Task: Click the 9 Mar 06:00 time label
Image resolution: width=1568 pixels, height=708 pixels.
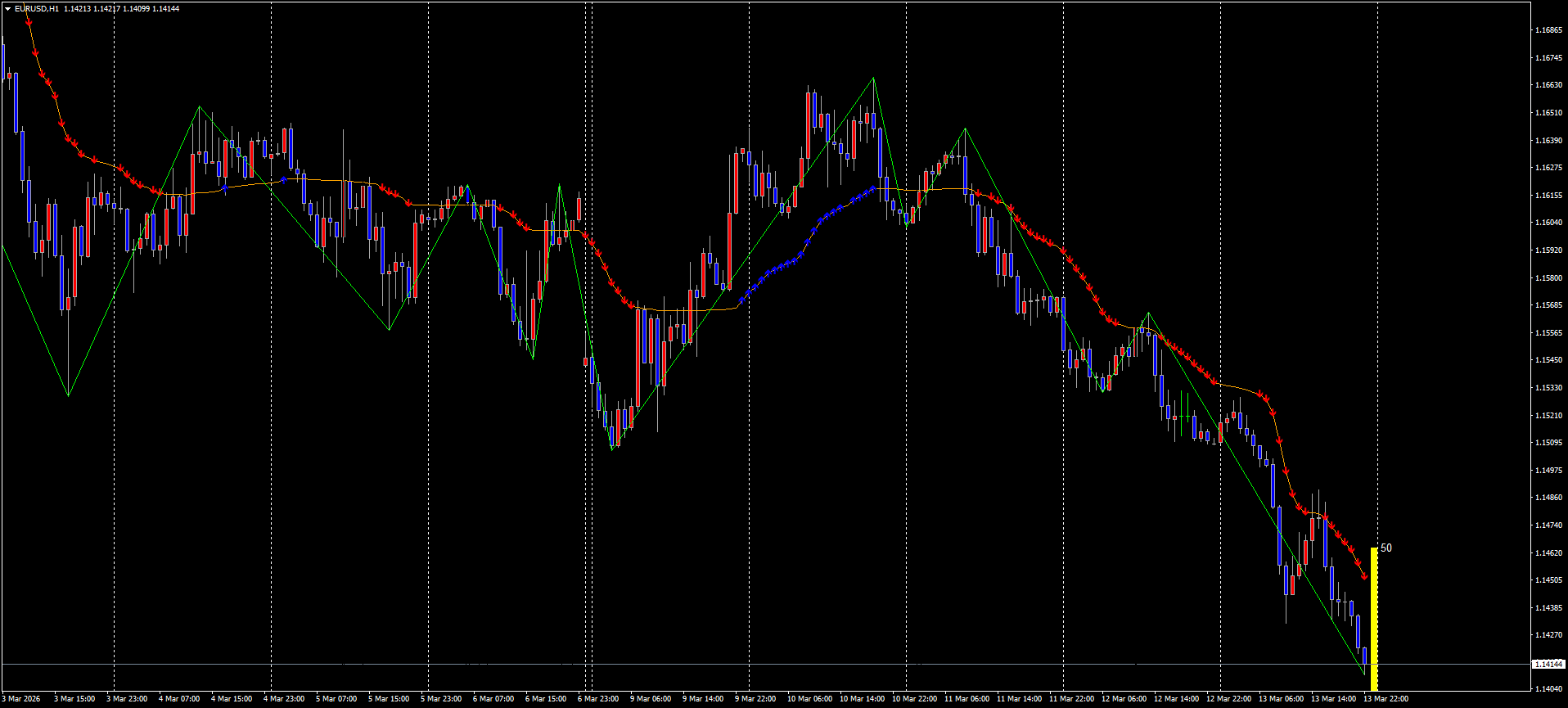Action: click(x=651, y=699)
